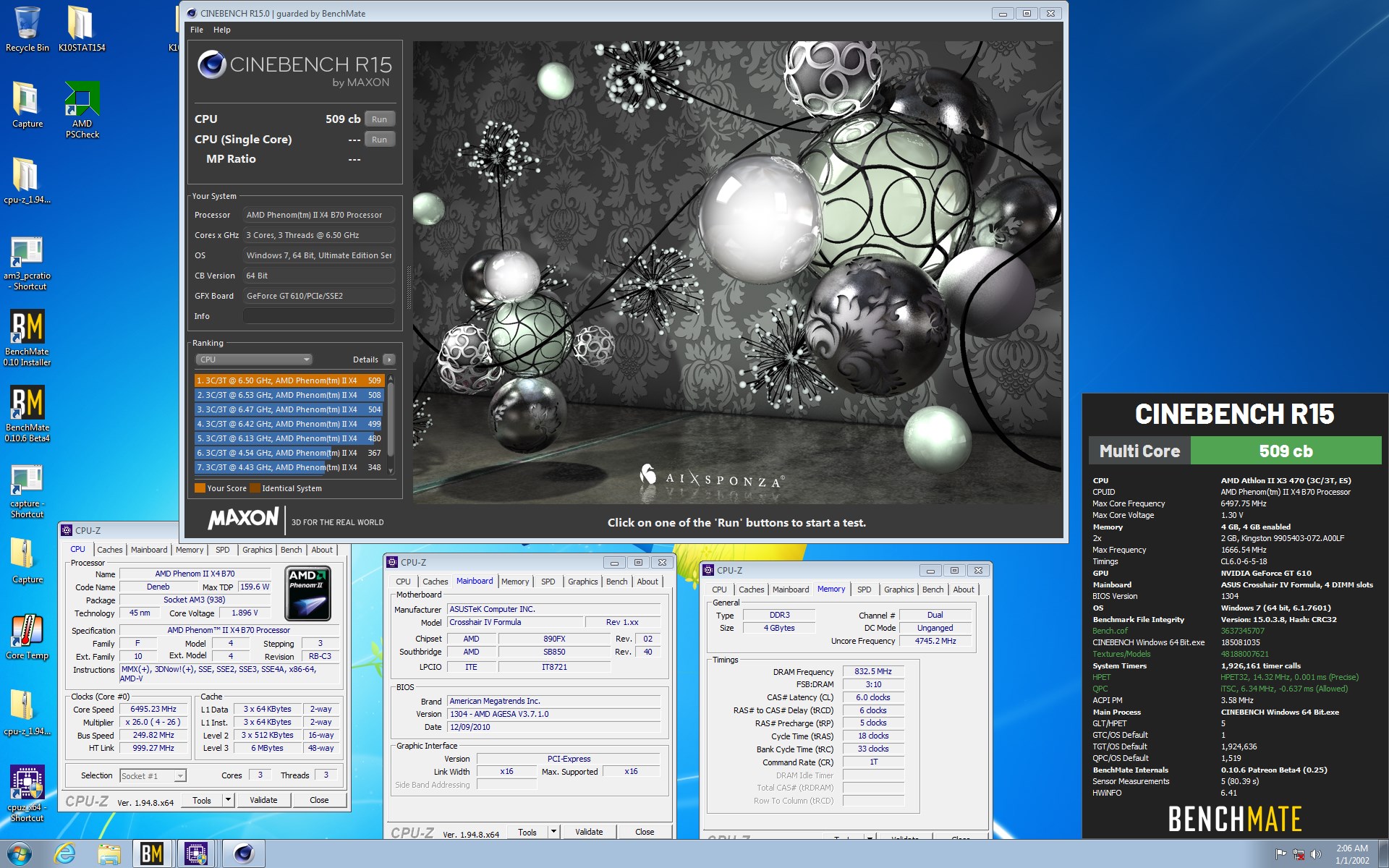Open Bench tab in left CPU-Z
Image resolution: width=1389 pixels, height=868 pixels.
pyautogui.click(x=292, y=550)
